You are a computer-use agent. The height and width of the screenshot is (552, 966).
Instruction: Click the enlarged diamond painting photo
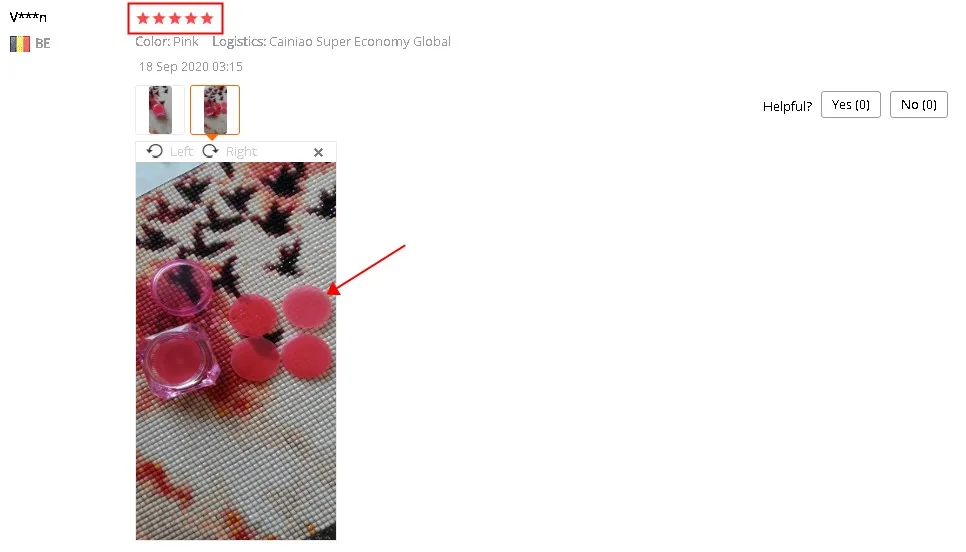(236, 351)
